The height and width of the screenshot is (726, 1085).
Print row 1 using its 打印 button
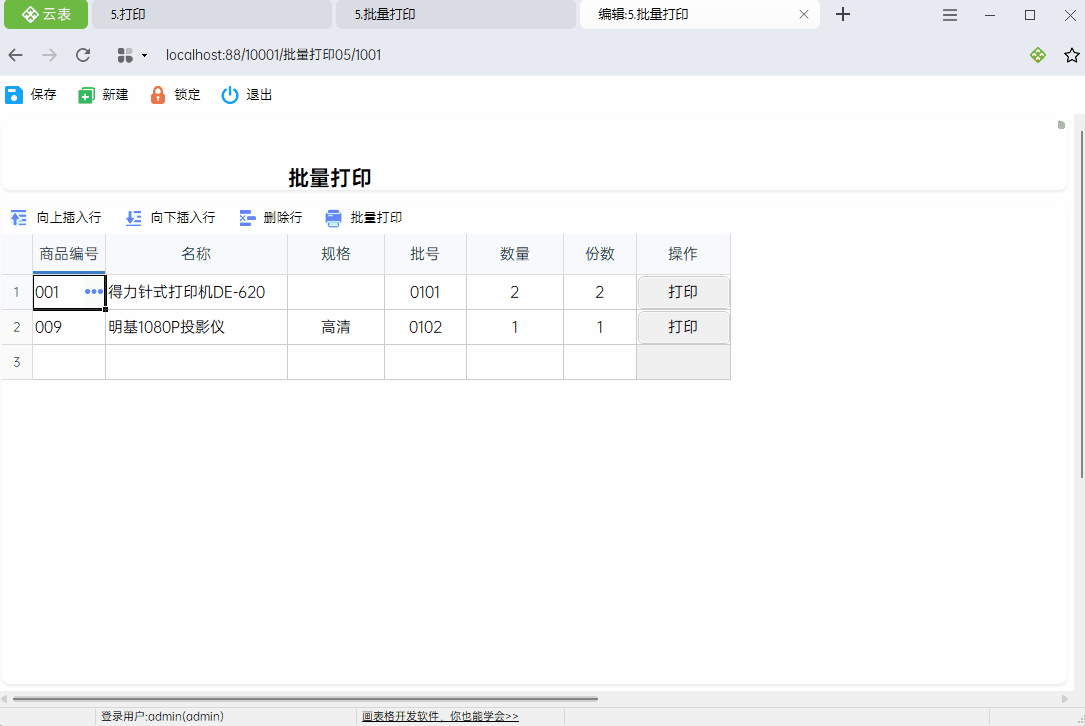683,292
